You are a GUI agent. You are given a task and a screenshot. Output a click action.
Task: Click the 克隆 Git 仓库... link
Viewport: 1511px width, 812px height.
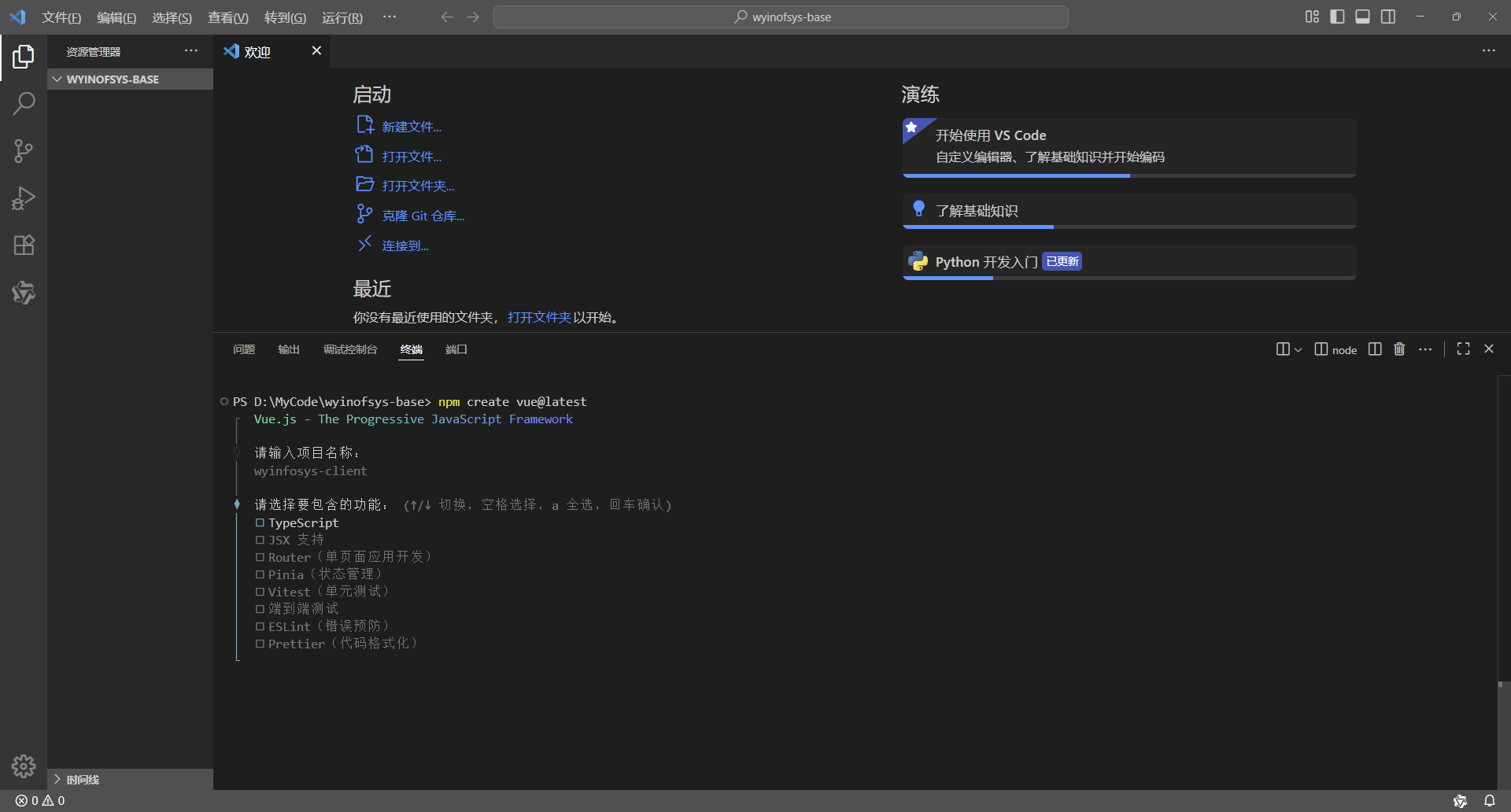tap(423, 216)
